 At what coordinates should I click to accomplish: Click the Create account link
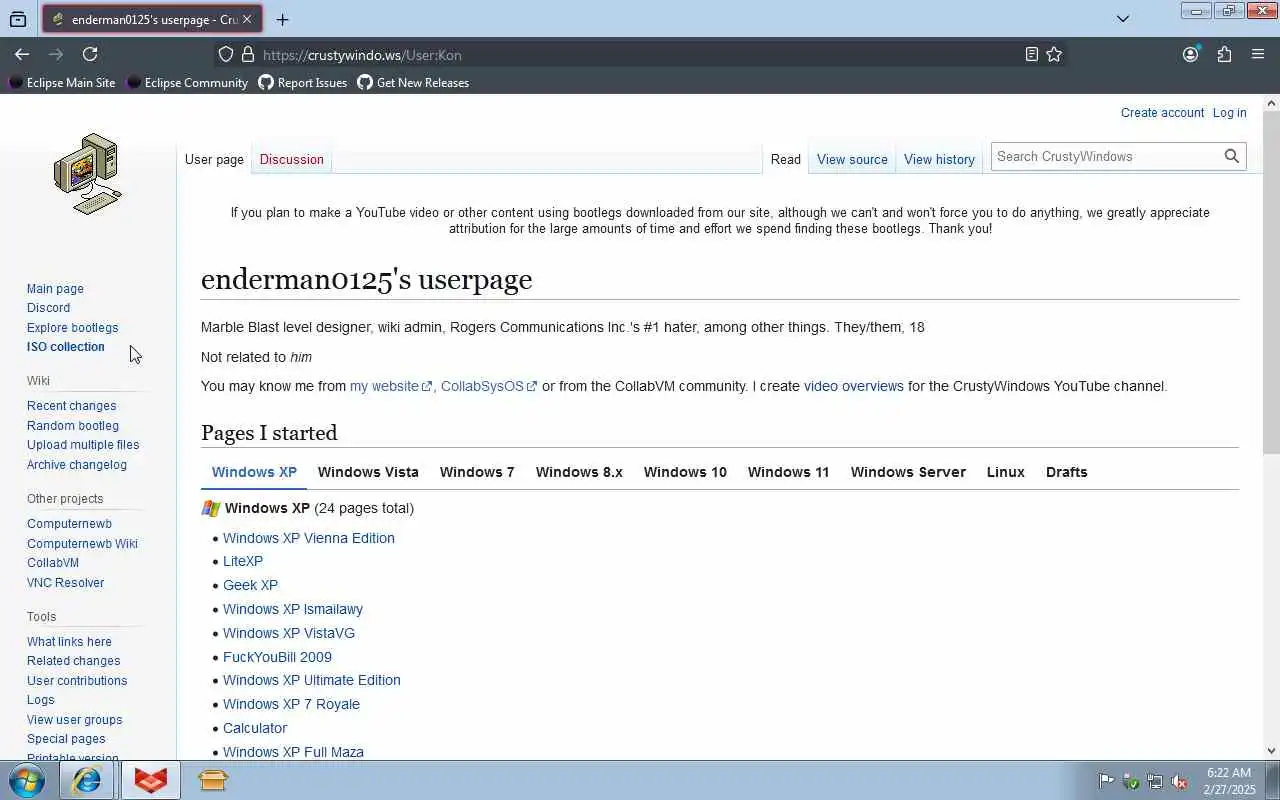(x=1162, y=113)
